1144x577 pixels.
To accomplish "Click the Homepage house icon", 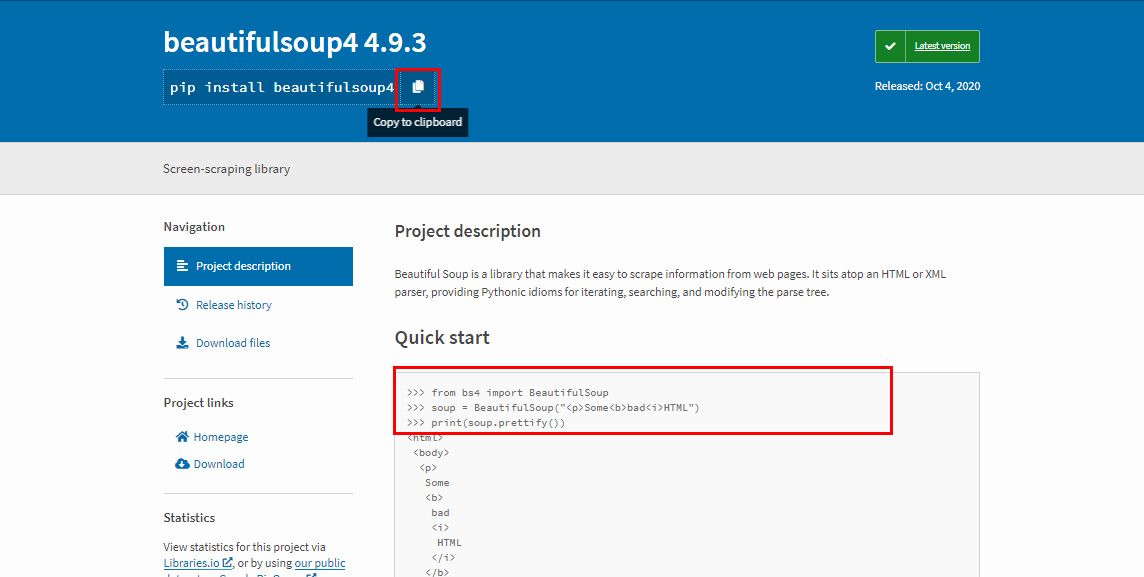I will pyautogui.click(x=182, y=437).
